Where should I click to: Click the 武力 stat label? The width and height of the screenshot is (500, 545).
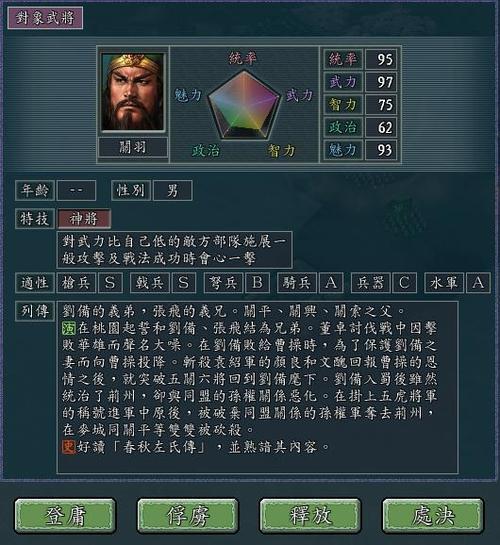click(x=343, y=82)
